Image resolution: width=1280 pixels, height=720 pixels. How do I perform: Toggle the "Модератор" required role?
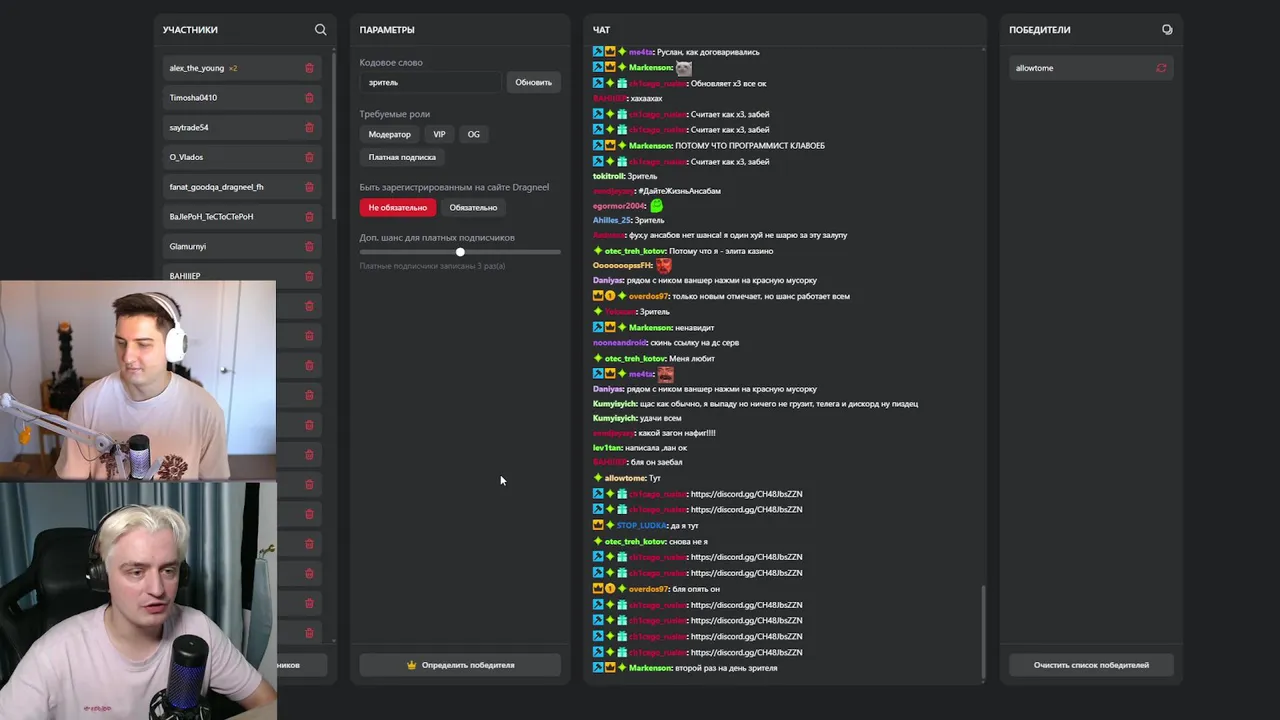click(x=389, y=134)
